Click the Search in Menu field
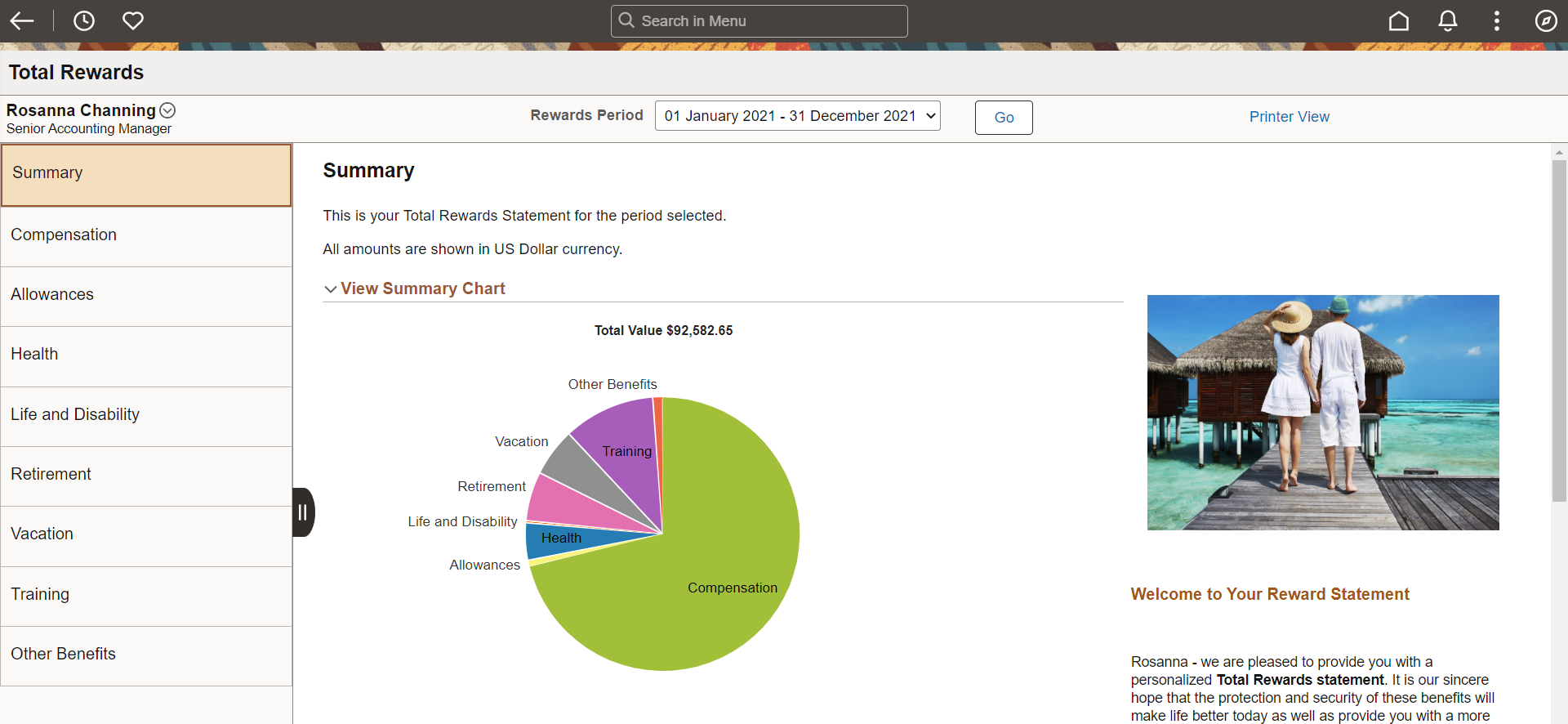The width and height of the screenshot is (1568, 724). 759,21
